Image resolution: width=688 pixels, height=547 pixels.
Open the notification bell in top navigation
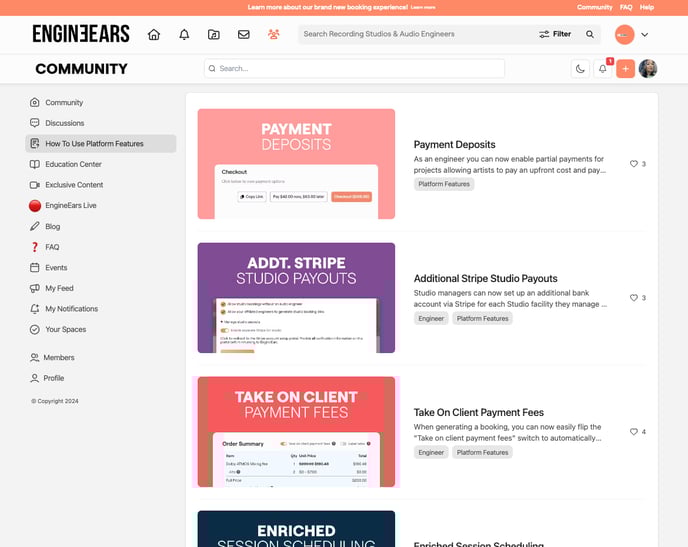(184, 34)
